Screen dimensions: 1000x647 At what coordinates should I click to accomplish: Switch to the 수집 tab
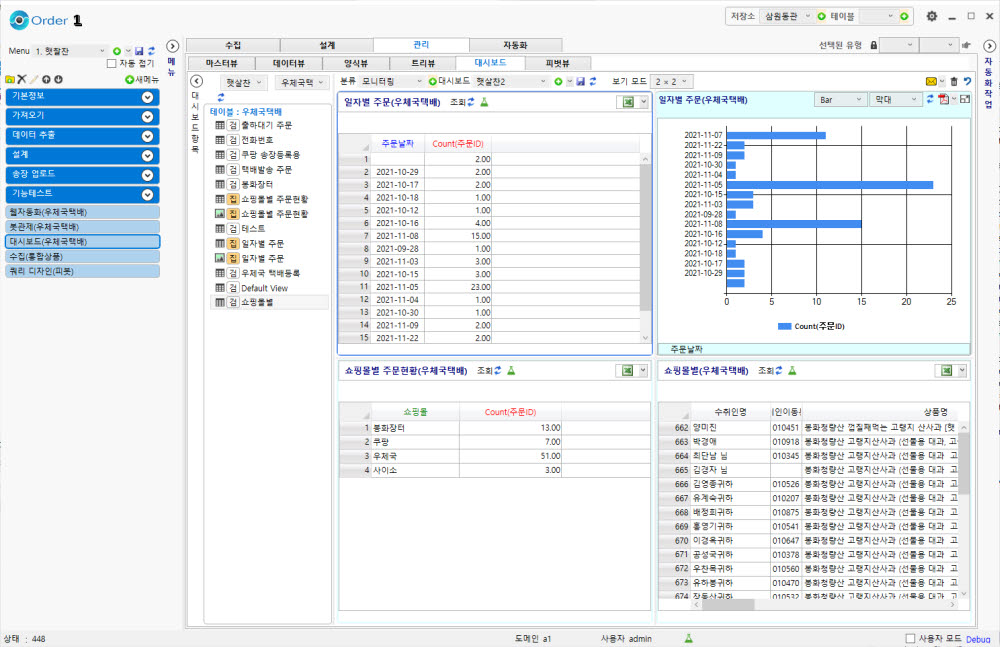(x=233, y=45)
